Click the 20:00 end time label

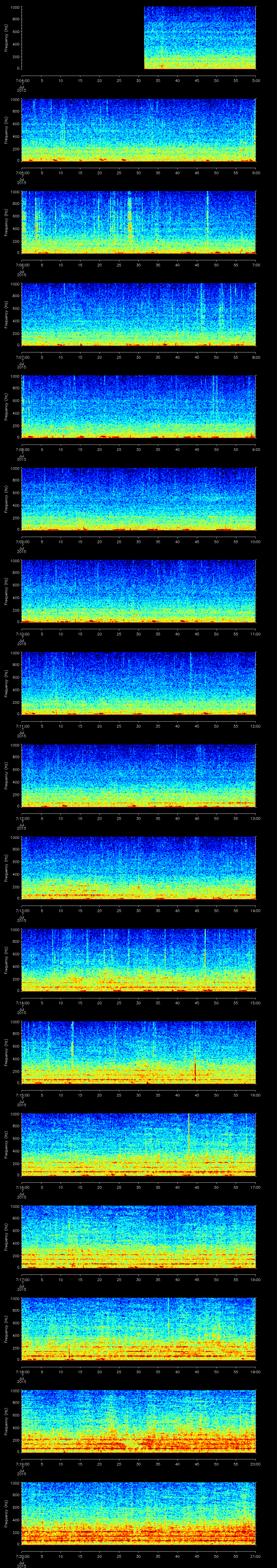256,1464
